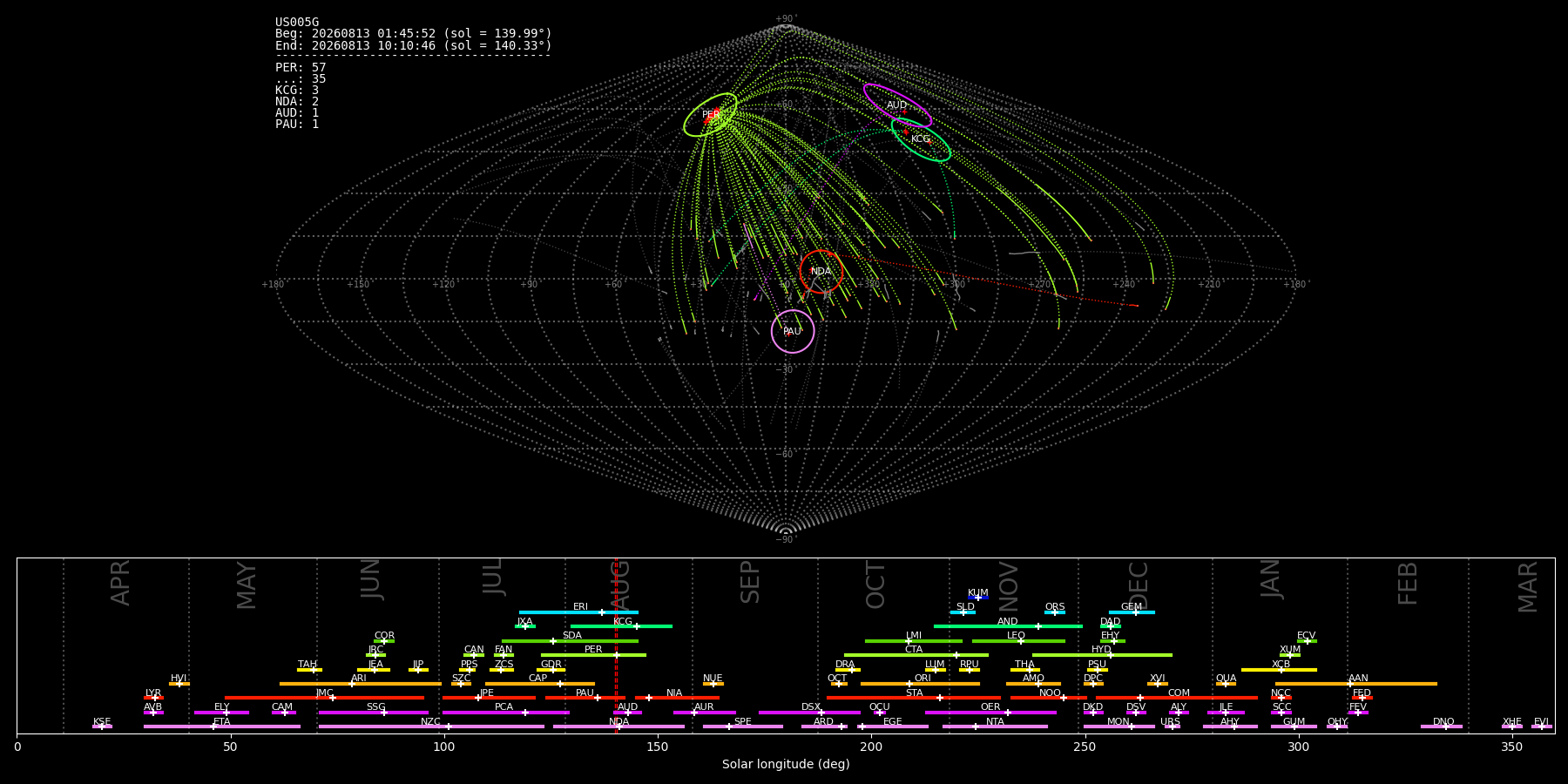Click the DEC month label
This screenshot has width=1568, height=784.
click(x=1139, y=585)
